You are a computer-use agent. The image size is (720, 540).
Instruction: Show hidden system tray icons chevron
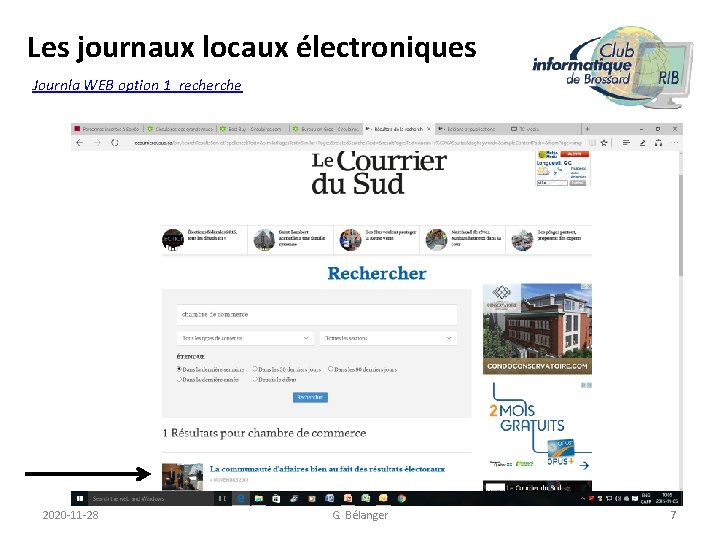(583, 498)
